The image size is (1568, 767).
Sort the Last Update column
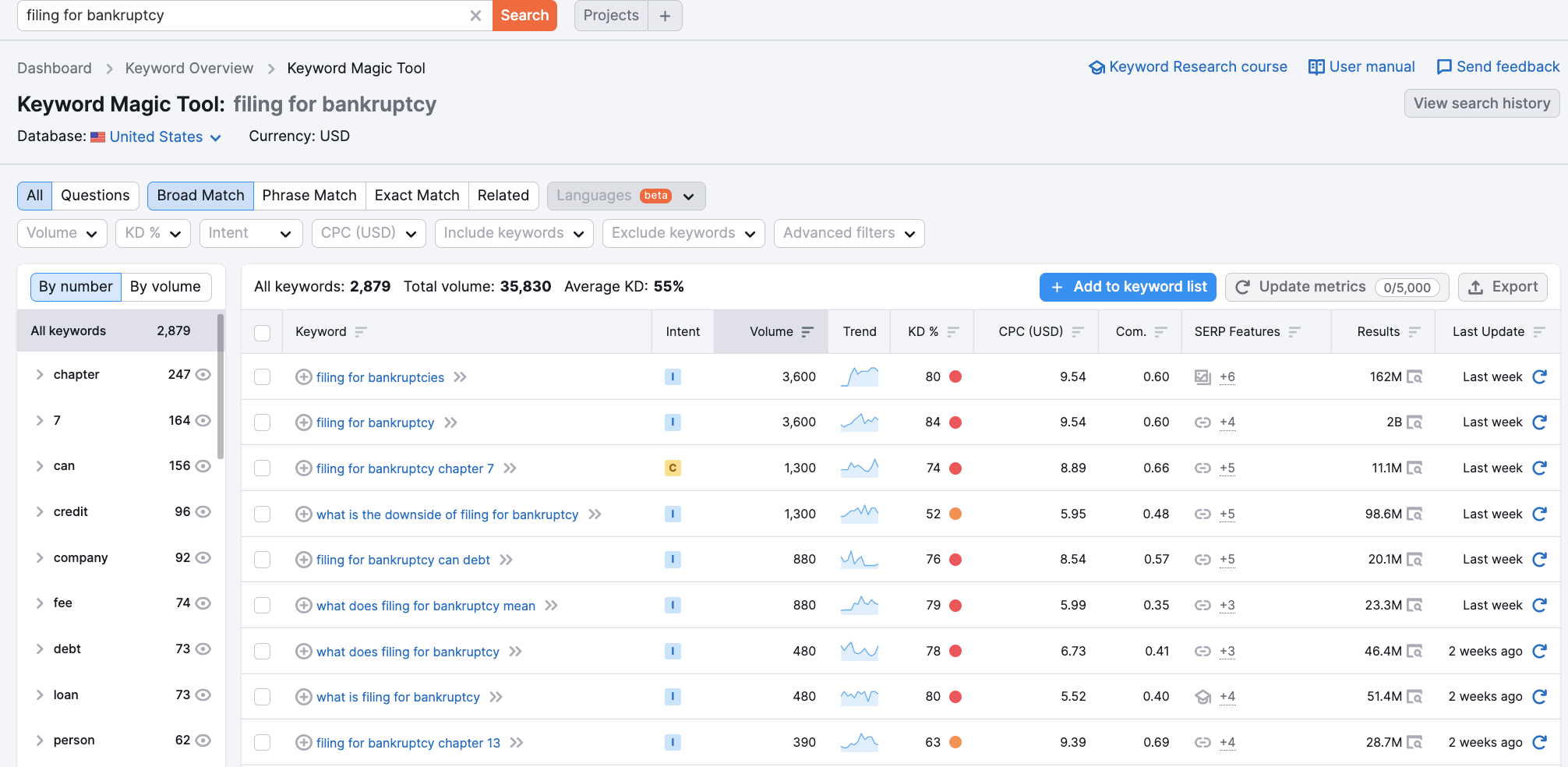click(1538, 332)
